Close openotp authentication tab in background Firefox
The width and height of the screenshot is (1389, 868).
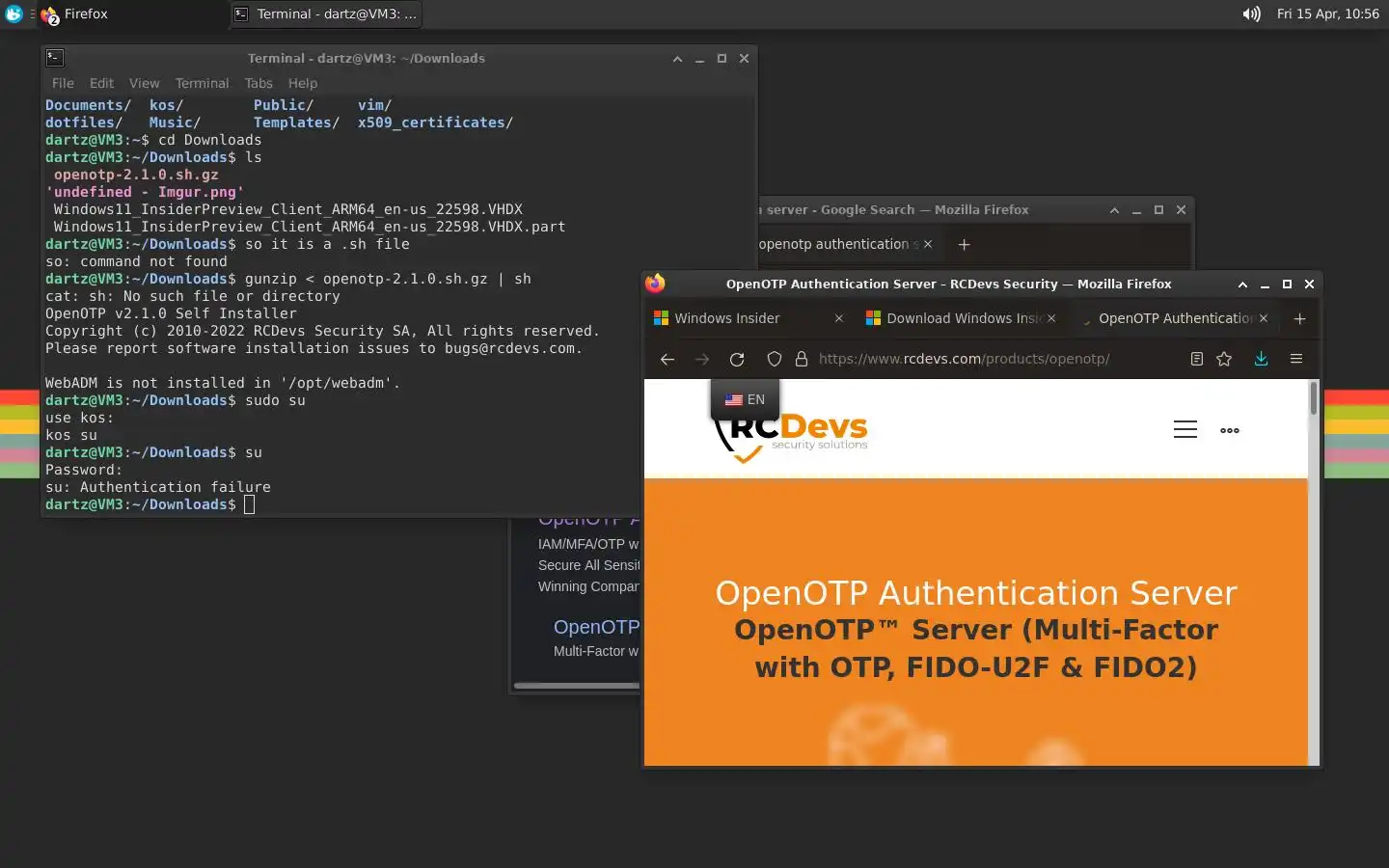tap(928, 244)
